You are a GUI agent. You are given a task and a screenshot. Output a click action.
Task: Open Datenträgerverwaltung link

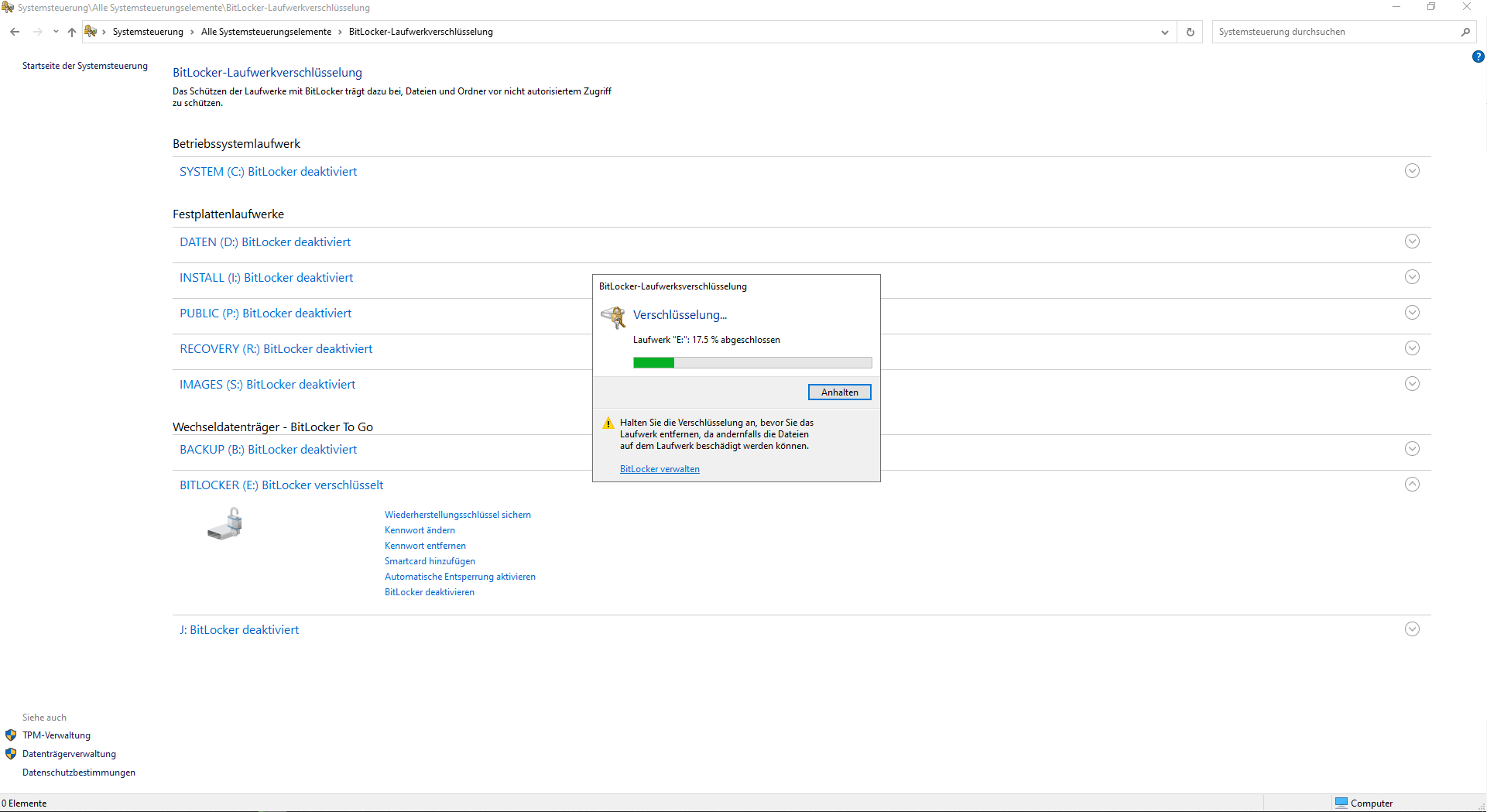pos(69,754)
